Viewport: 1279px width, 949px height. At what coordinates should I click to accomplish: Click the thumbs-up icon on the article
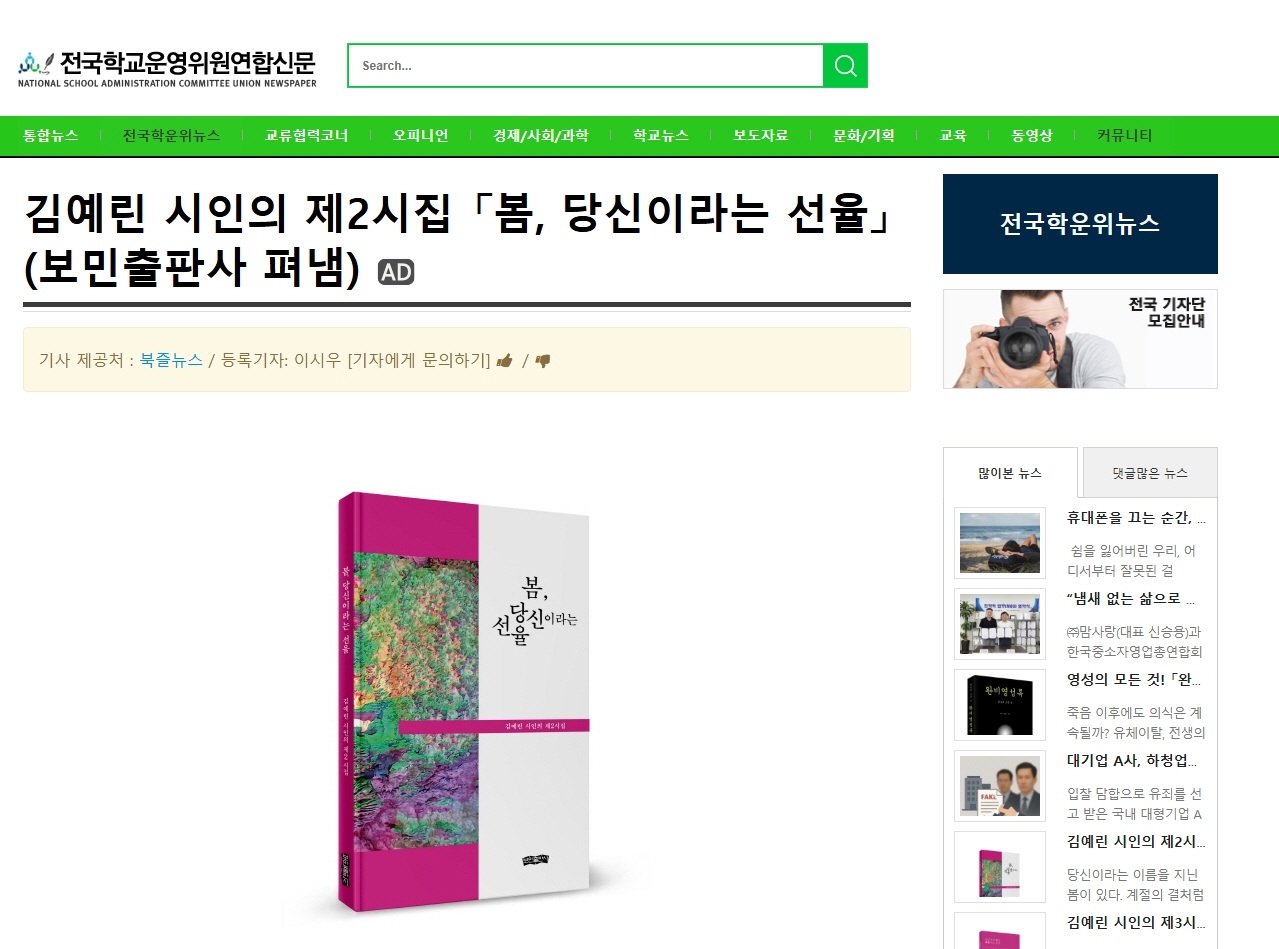pyautogui.click(x=505, y=361)
